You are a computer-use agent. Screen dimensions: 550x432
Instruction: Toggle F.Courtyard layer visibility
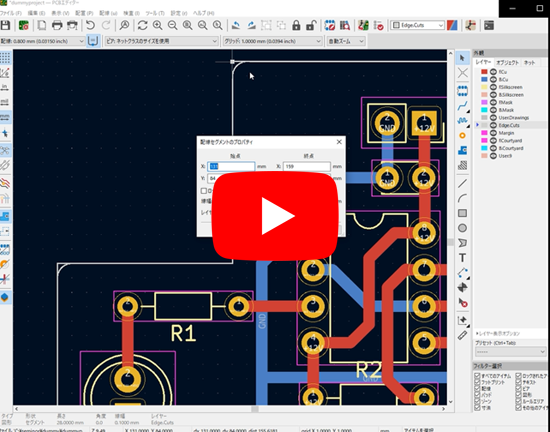[493, 141]
